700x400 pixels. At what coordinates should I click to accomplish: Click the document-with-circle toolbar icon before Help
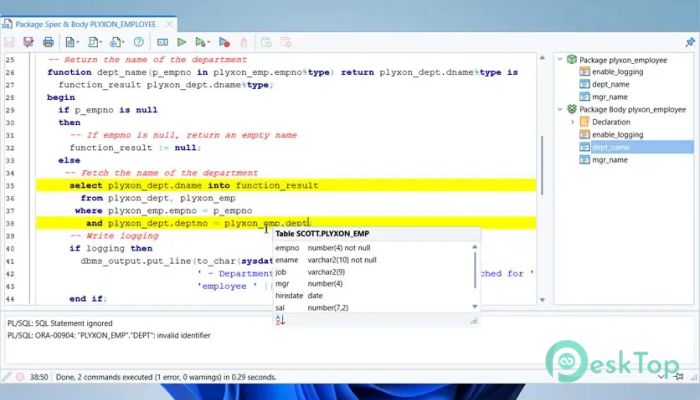coord(115,42)
